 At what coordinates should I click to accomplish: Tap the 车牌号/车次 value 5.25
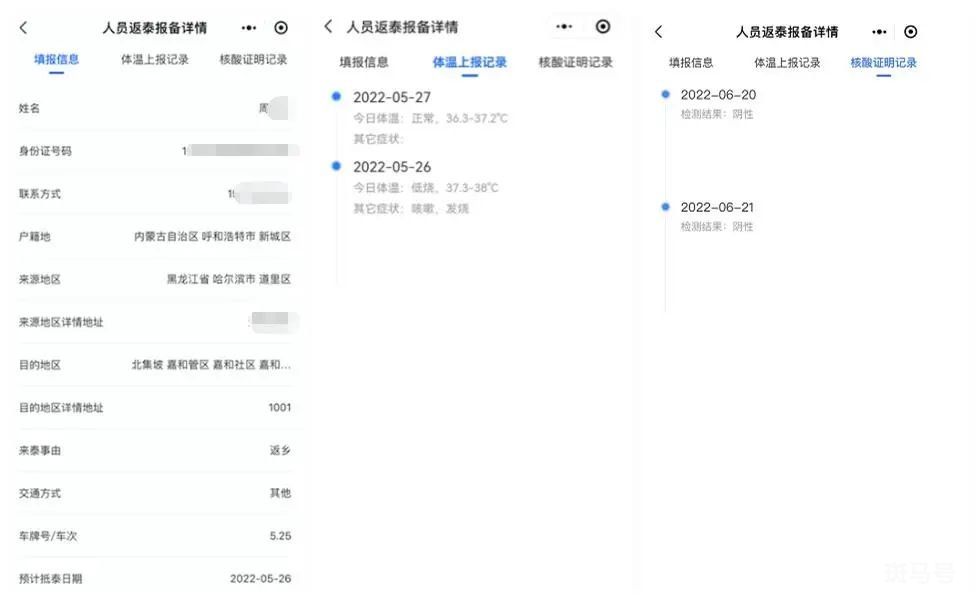280,536
